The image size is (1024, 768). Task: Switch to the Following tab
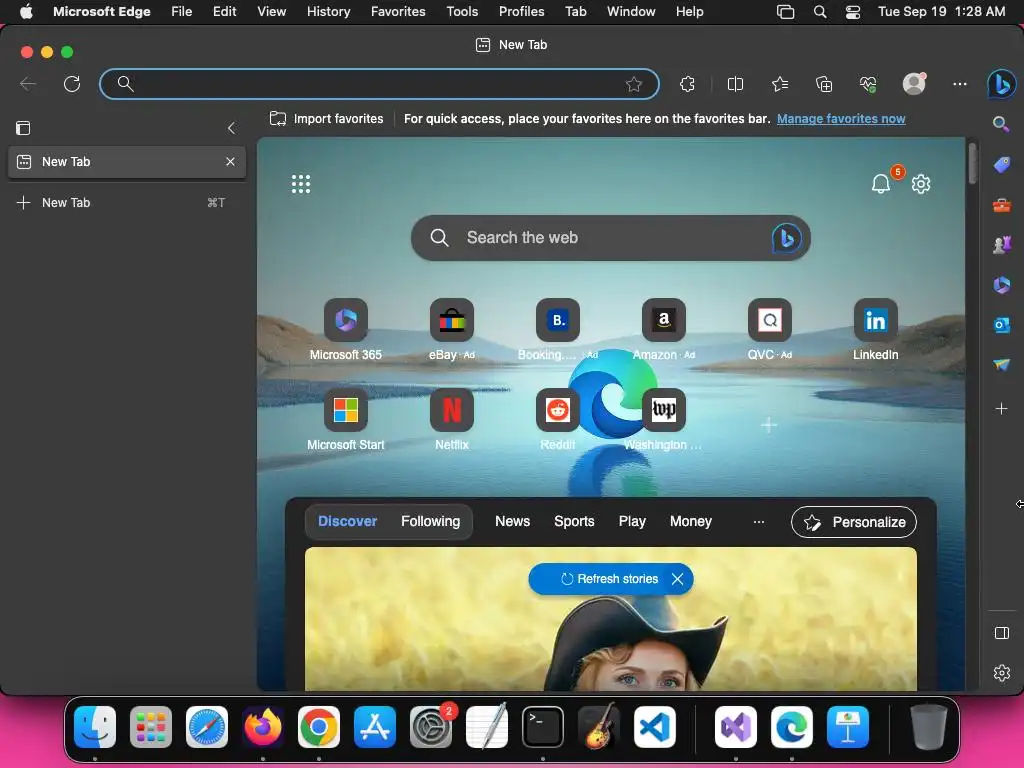tap(430, 521)
